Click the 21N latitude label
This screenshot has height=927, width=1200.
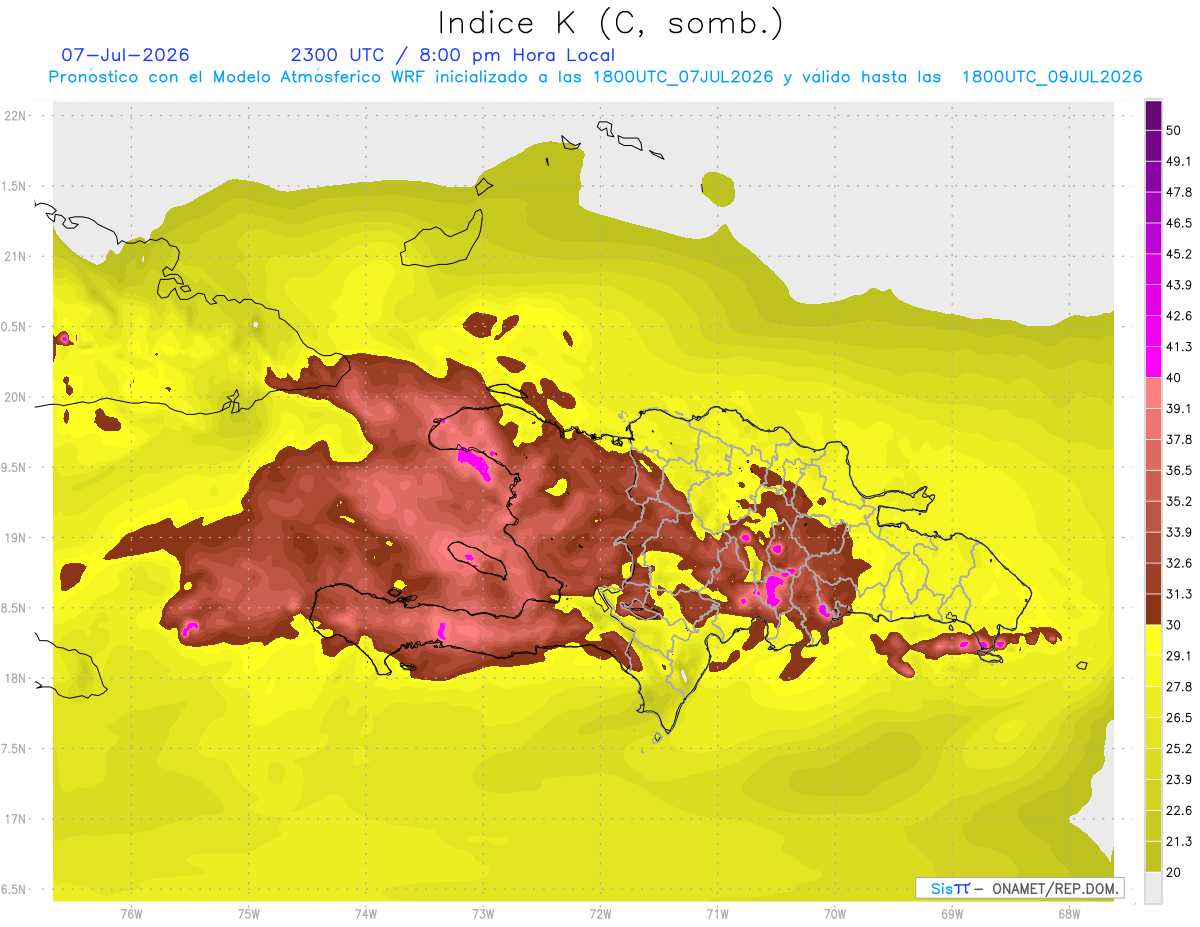click(x=15, y=256)
